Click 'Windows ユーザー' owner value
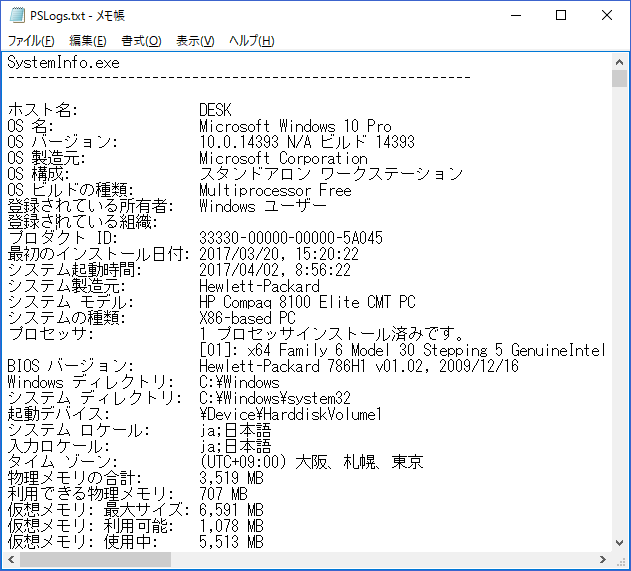 [263, 206]
